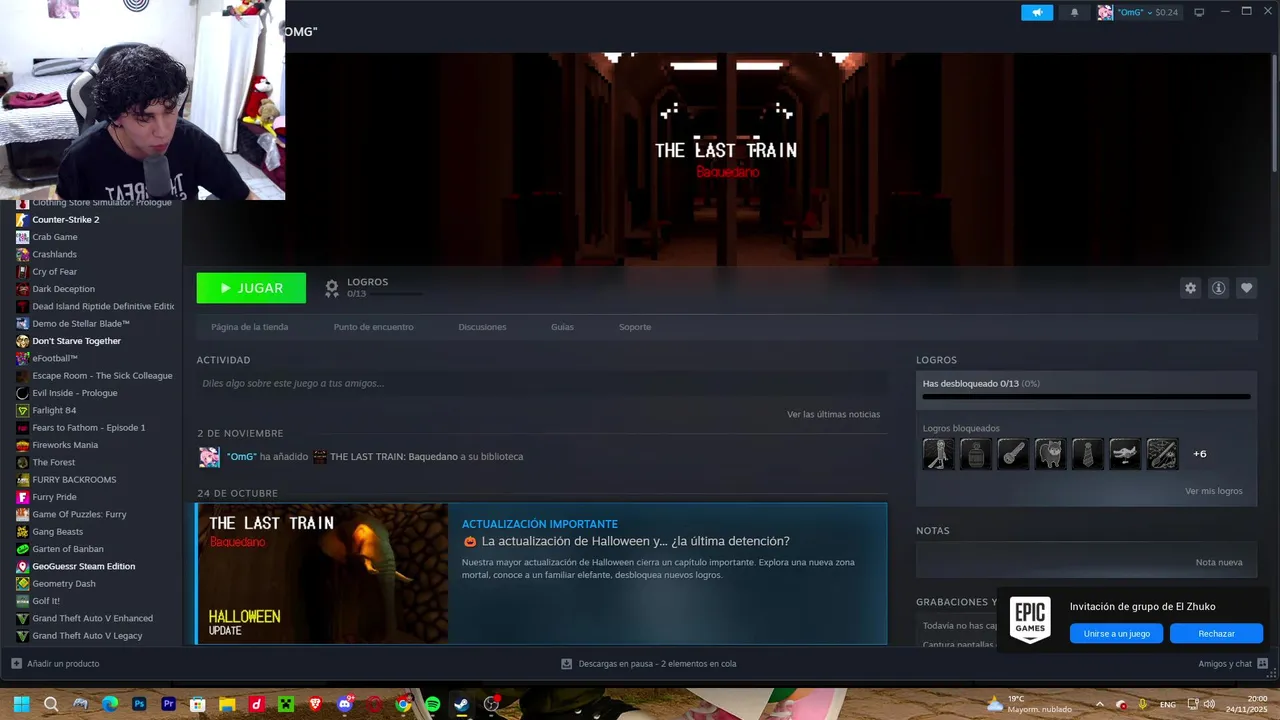Open the Windows Start menu
Viewport: 1280px width, 720px height.
pyautogui.click(x=21, y=704)
